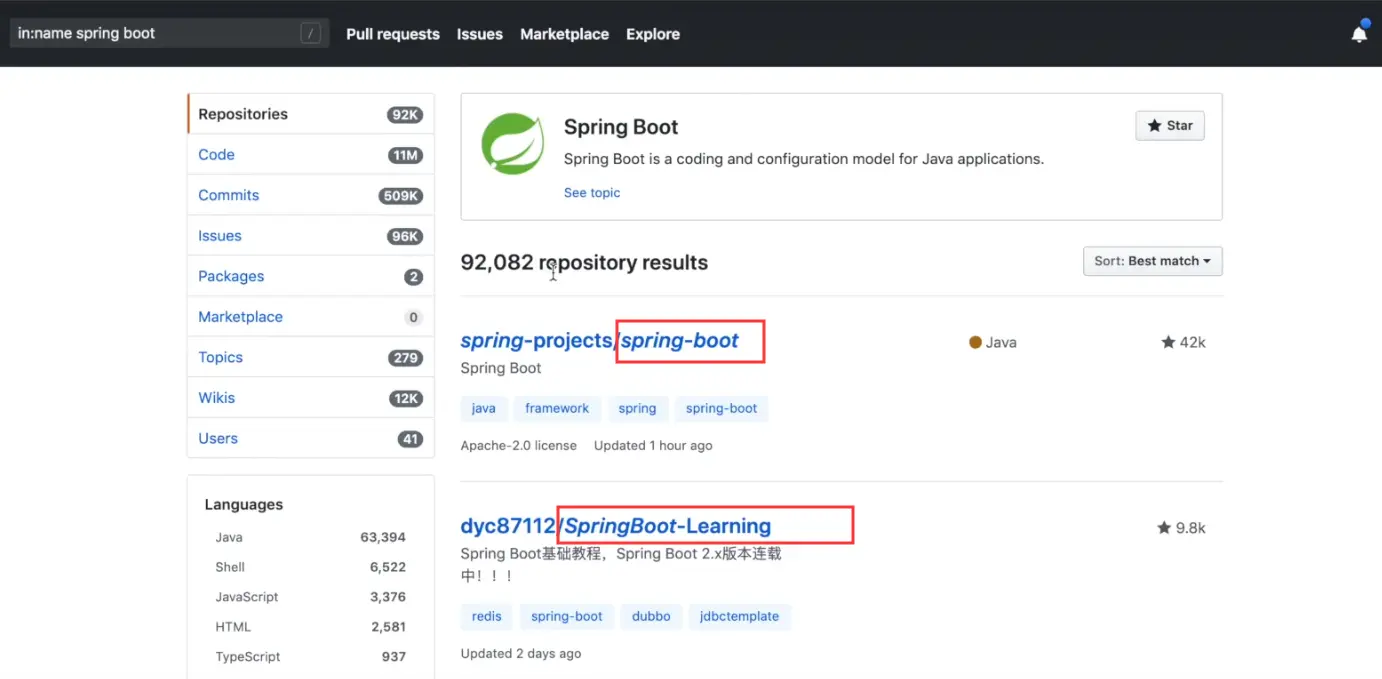Click the 9.8k star count for SpringBoot-Learning
The width and height of the screenshot is (1382, 679).
[1181, 527]
